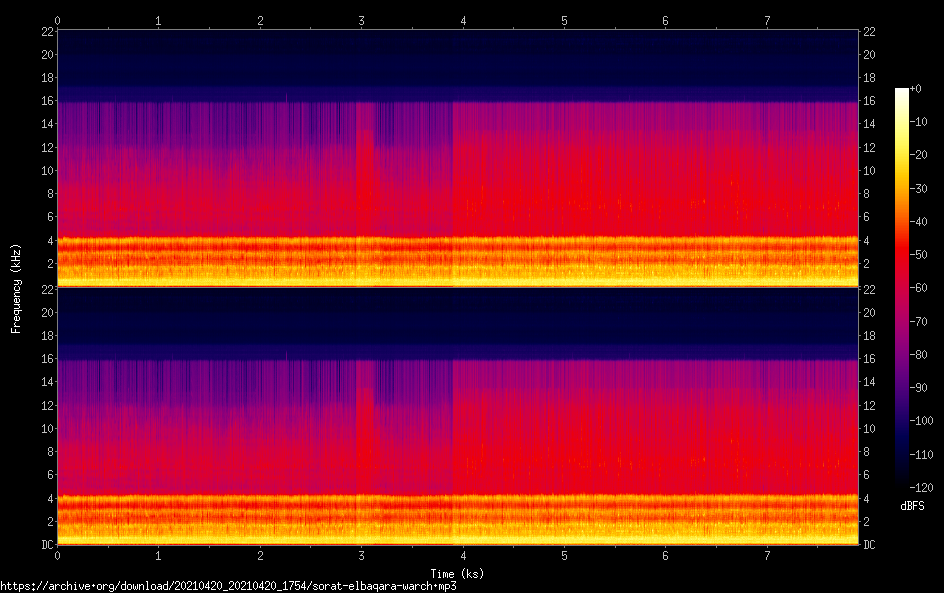Click the "-70" color scale label
The height and width of the screenshot is (593, 944).
click(x=919, y=321)
